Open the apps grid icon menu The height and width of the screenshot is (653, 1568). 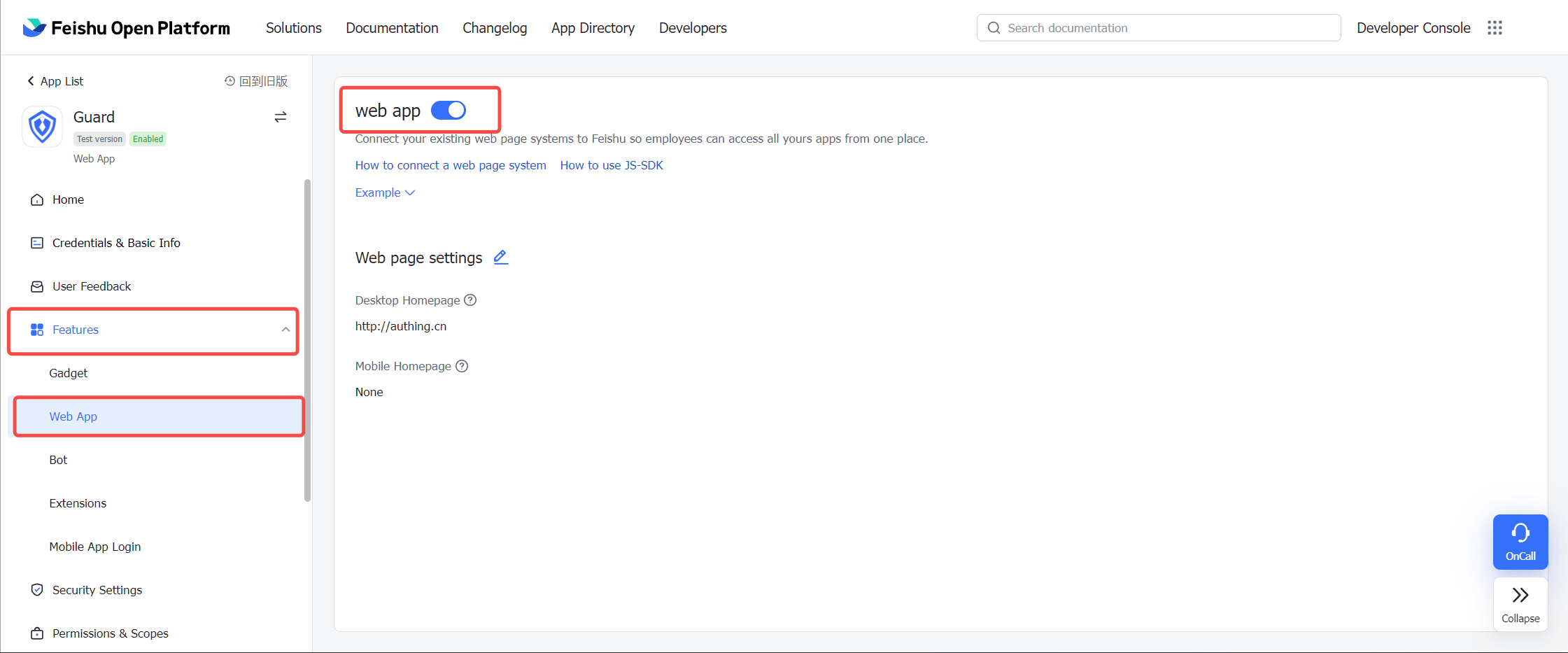pos(1495,28)
